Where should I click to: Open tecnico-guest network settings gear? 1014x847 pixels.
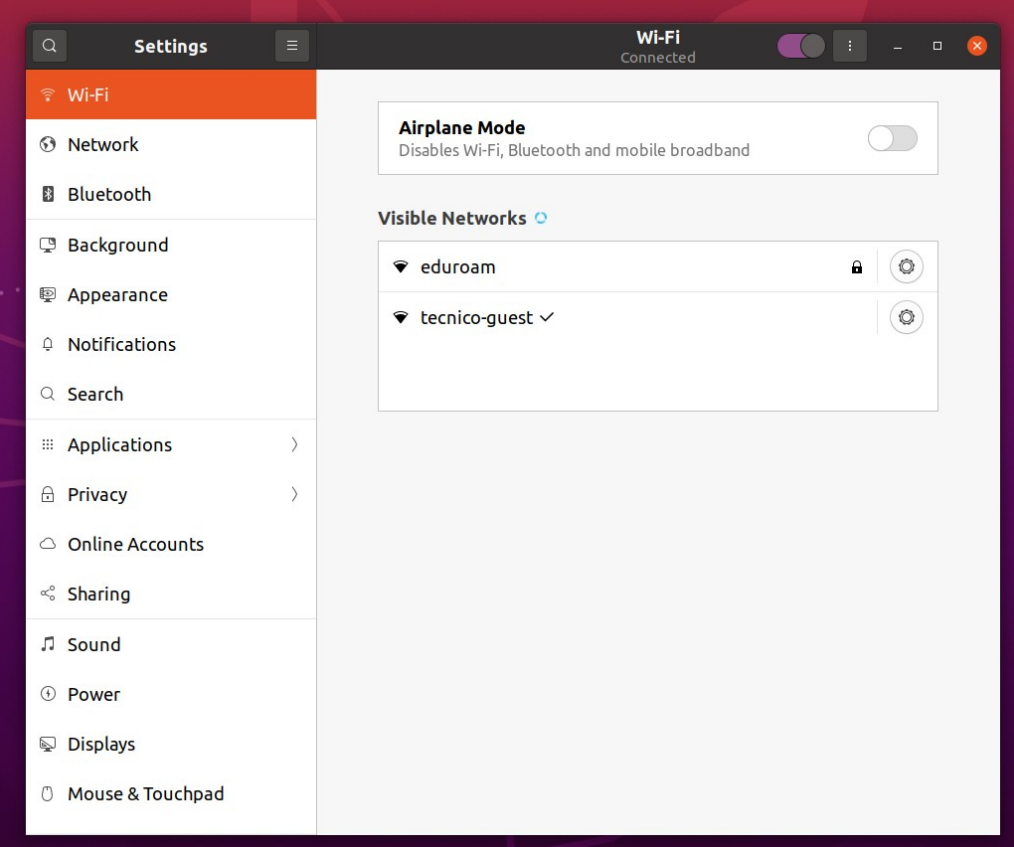[906, 317]
